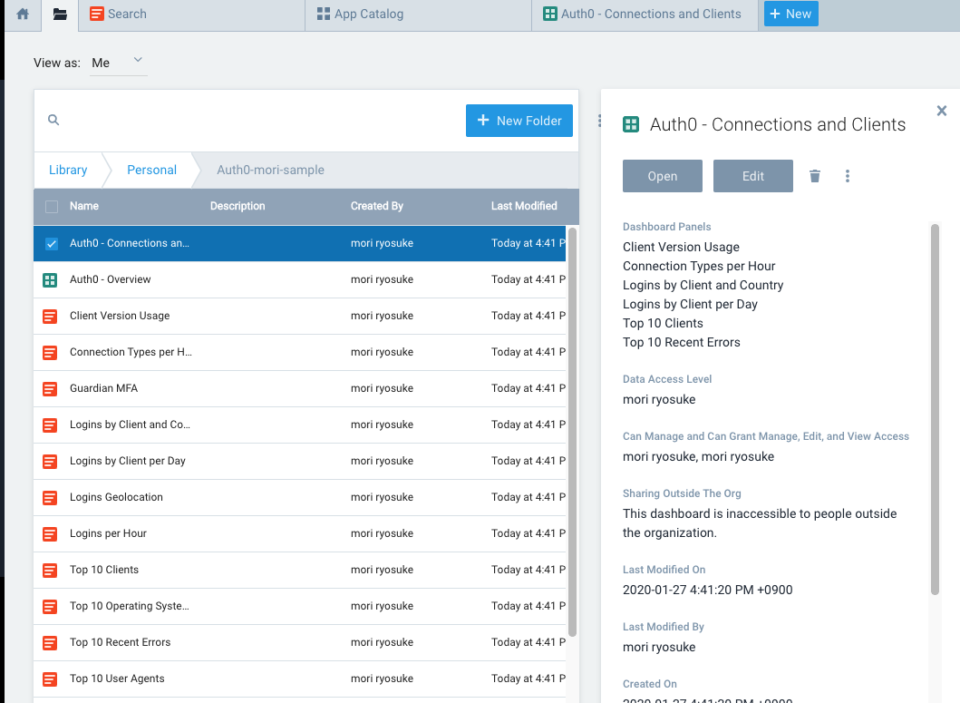This screenshot has height=703, width=960.
Task: Open the View as dropdown
Action: point(118,62)
